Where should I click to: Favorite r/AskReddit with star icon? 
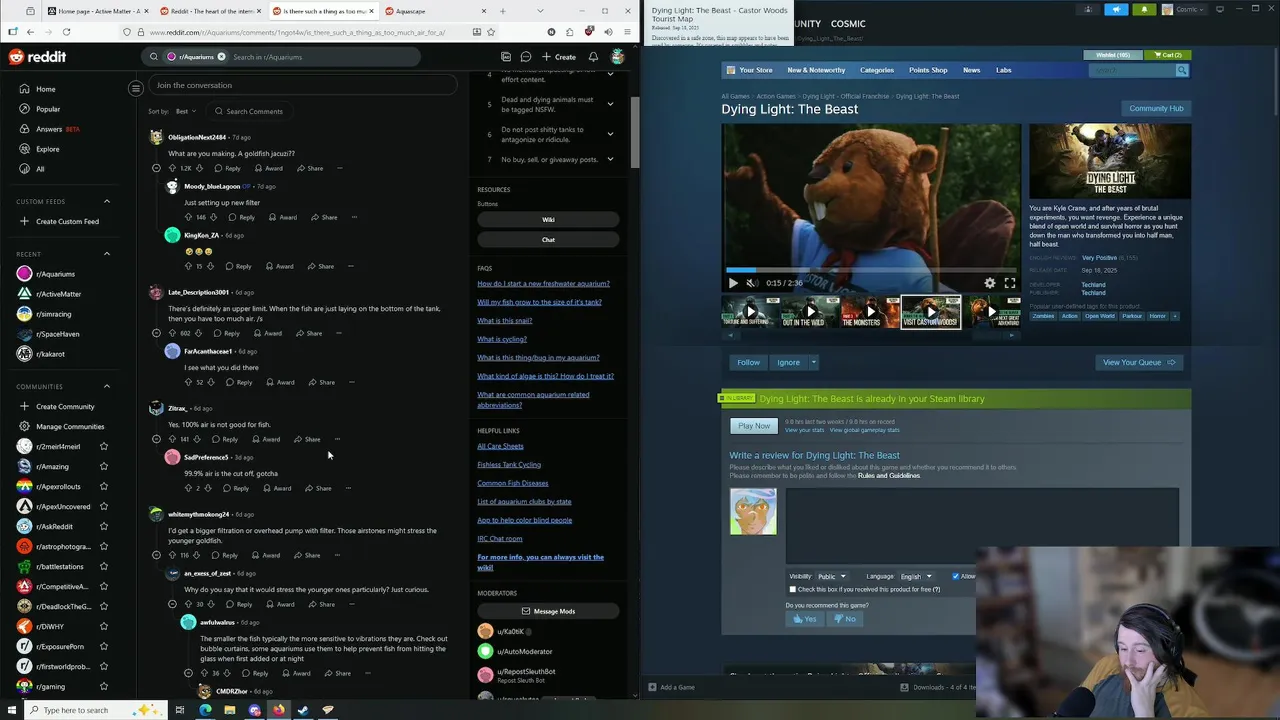[x=103, y=527]
